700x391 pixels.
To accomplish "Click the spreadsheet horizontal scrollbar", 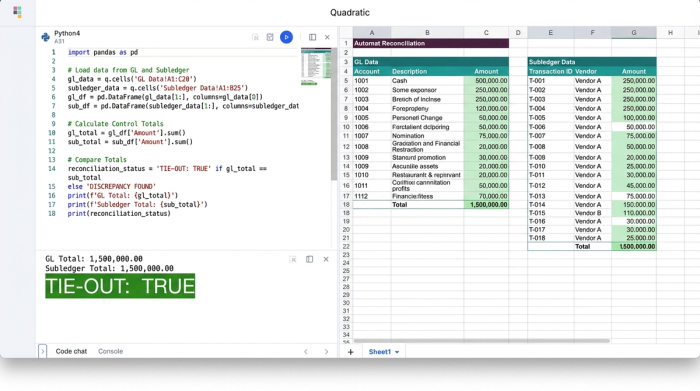I will click(481, 341).
